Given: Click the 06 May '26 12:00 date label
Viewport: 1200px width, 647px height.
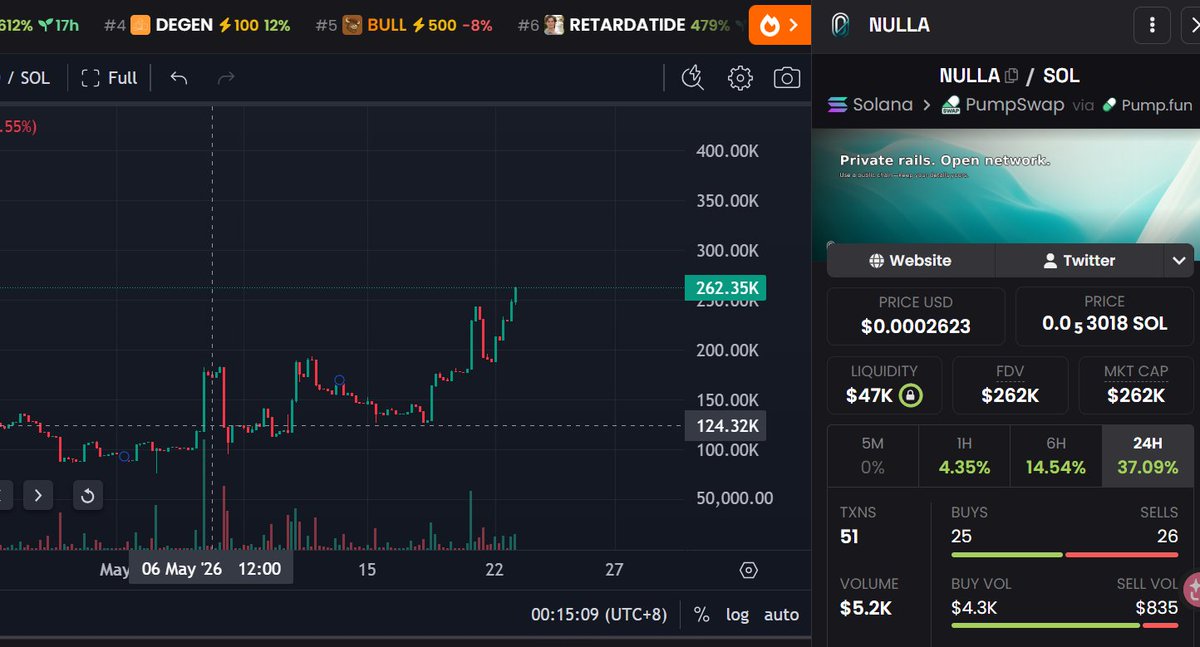Looking at the screenshot, I should tap(211, 569).
